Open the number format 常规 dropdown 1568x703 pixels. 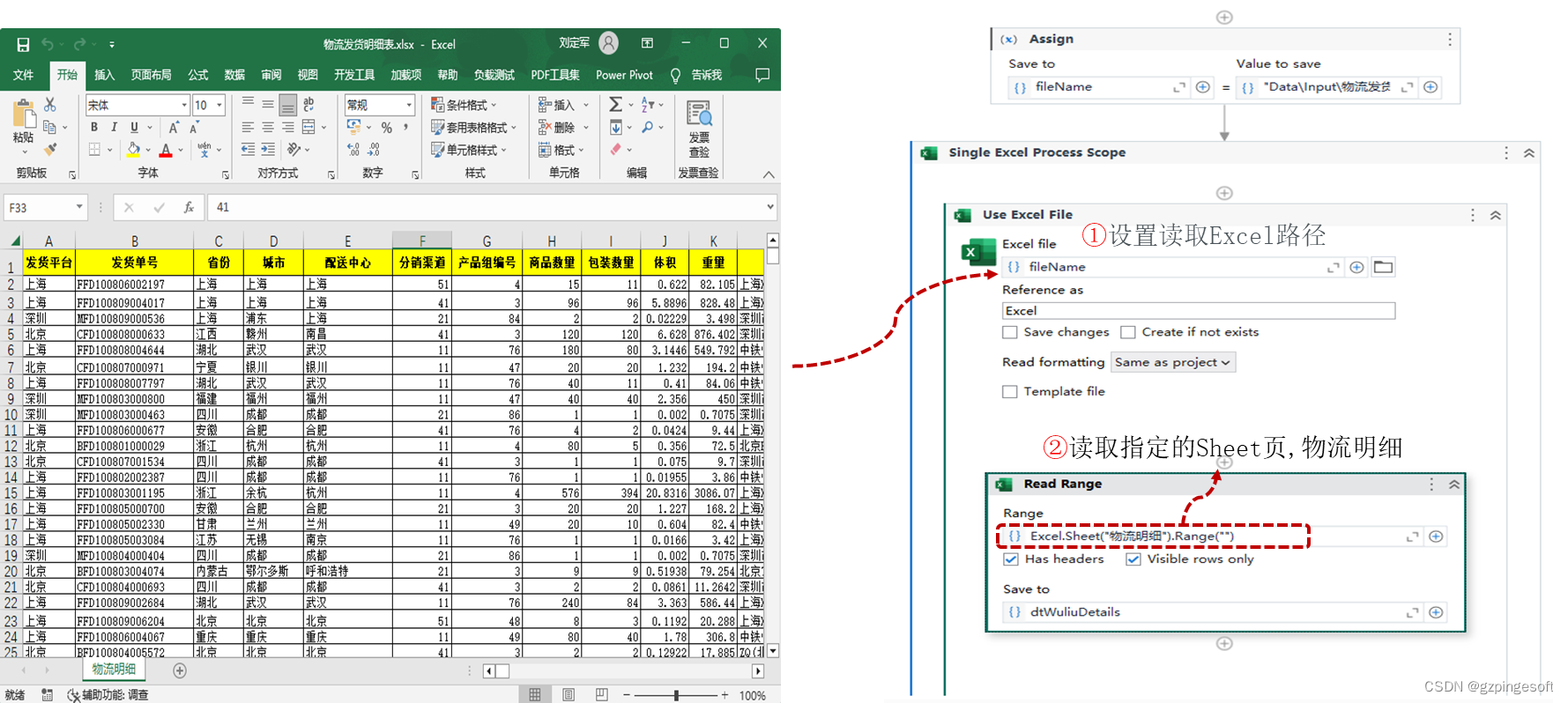click(x=409, y=105)
